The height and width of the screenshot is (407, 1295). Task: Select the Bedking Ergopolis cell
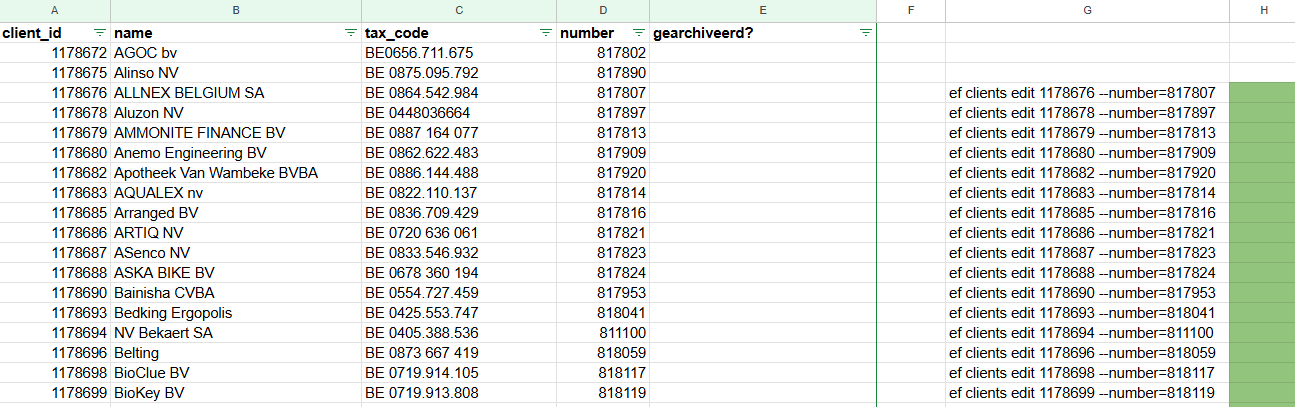(x=236, y=313)
